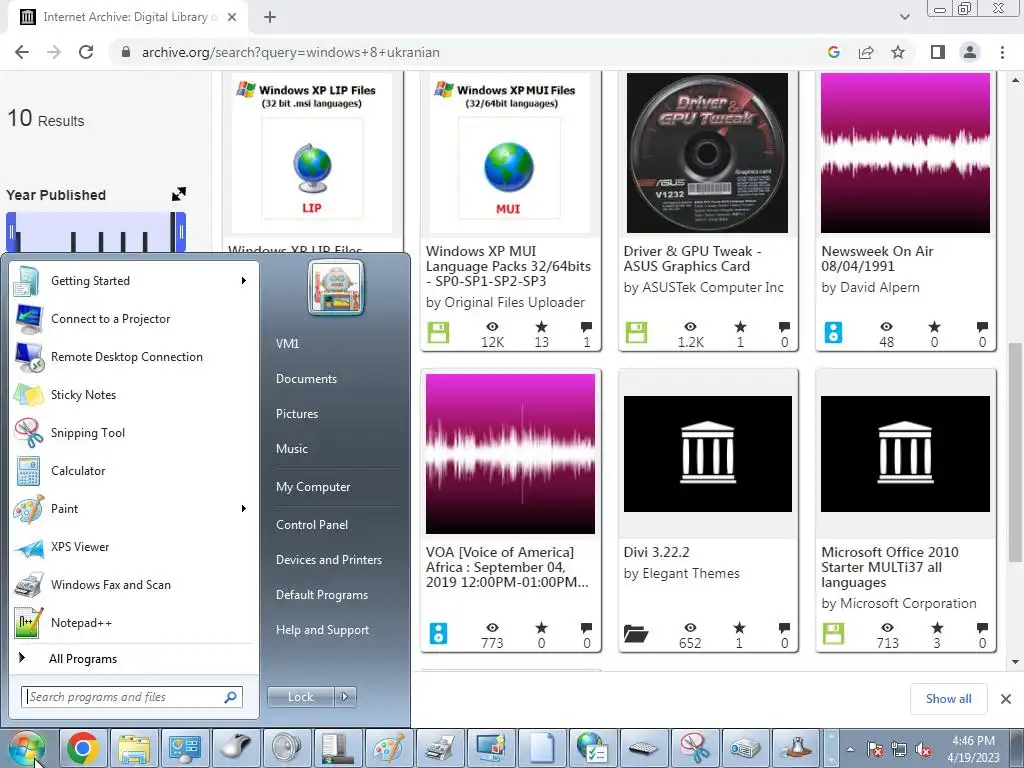This screenshot has height=768, width=1024.
Task: Click the share page icon in address bar
Action: point(866,52)
